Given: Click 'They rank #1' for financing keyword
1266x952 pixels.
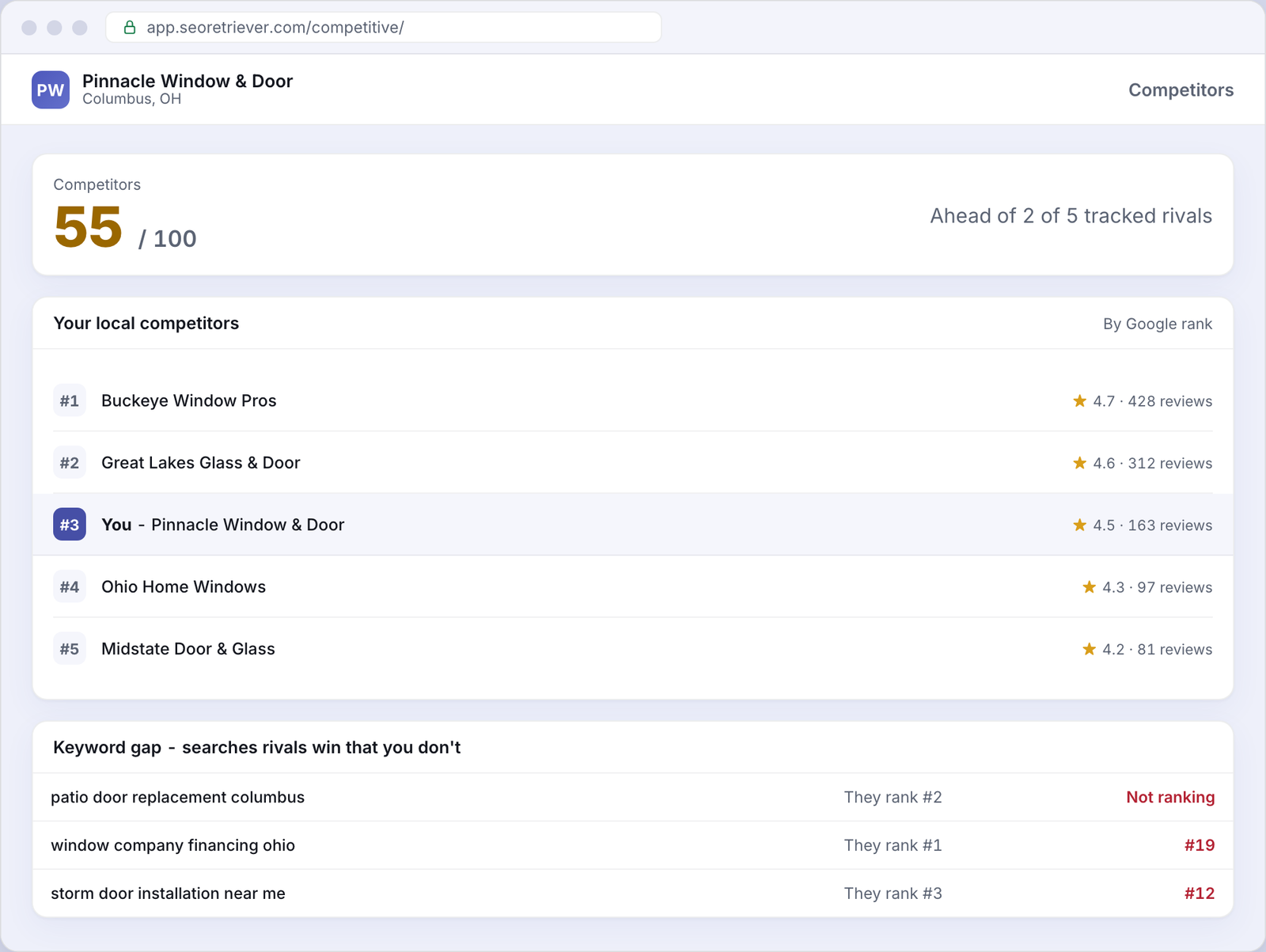Looking at the screenshot, I should (893, 845).
